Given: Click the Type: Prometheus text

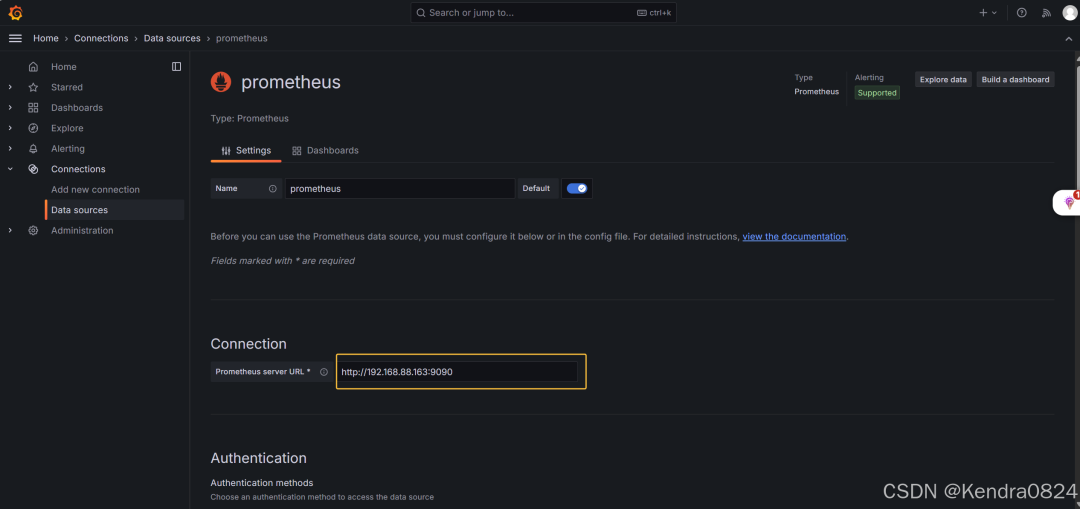Looking at the screenshot, I should [249, 118].
